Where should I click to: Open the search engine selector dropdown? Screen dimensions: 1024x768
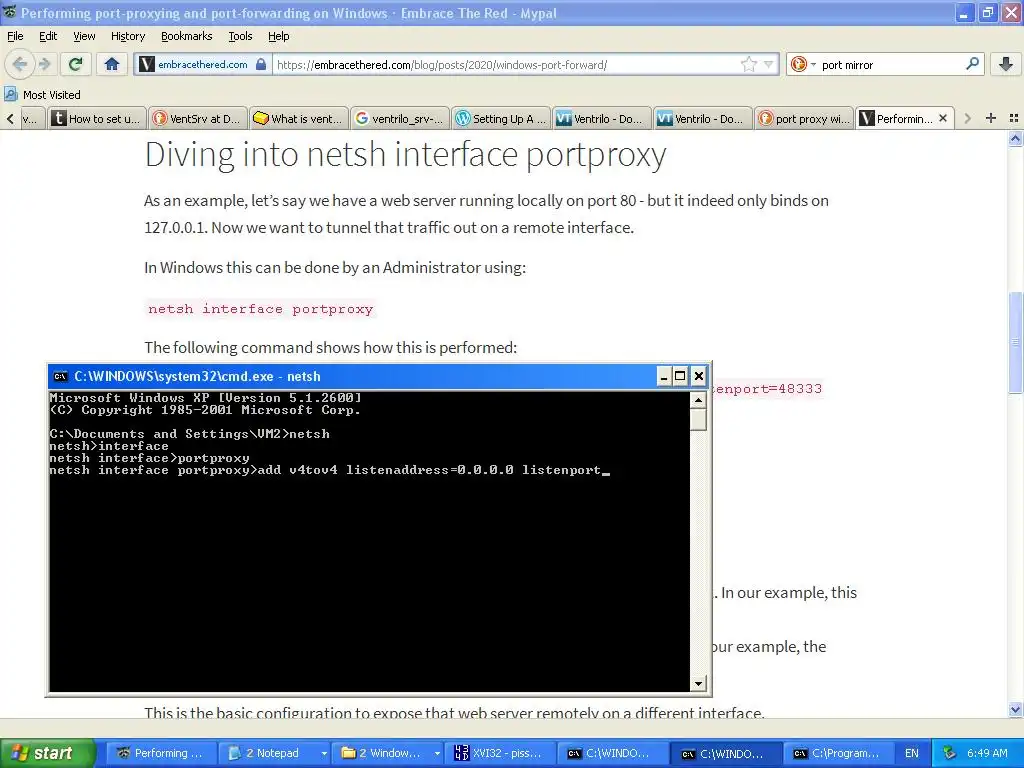tap(803, 64)
